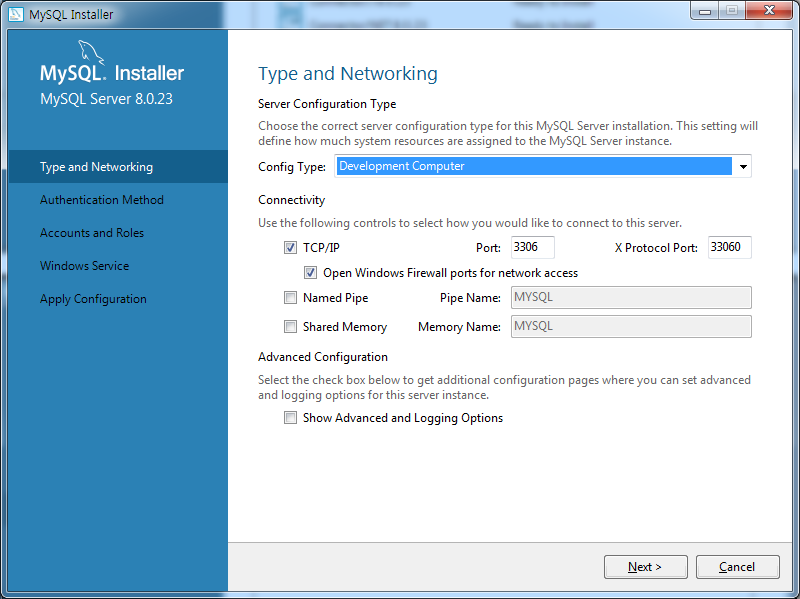Go to Type and Networking step
Viewport: 800px width, 599px height.
(x=118, y=167)
